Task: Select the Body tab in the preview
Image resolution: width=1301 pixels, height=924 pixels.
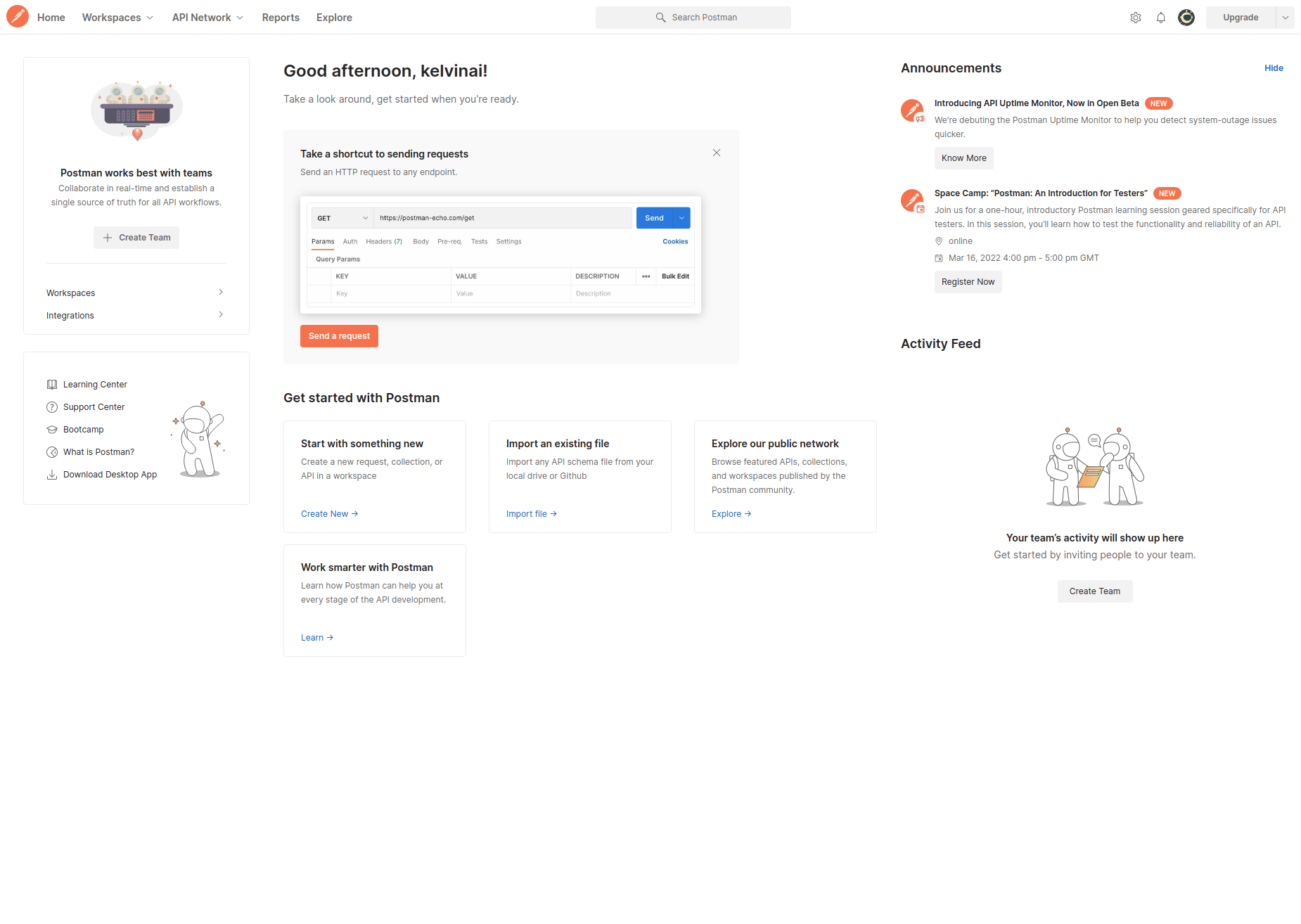Action: point(421,241)
